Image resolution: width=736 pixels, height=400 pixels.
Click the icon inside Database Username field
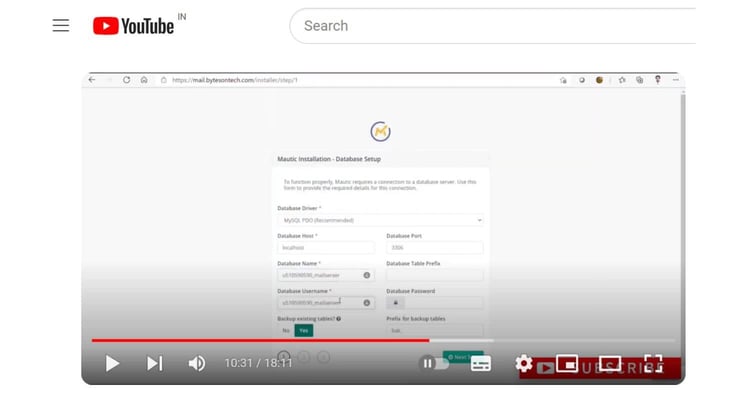pos(367,303)
